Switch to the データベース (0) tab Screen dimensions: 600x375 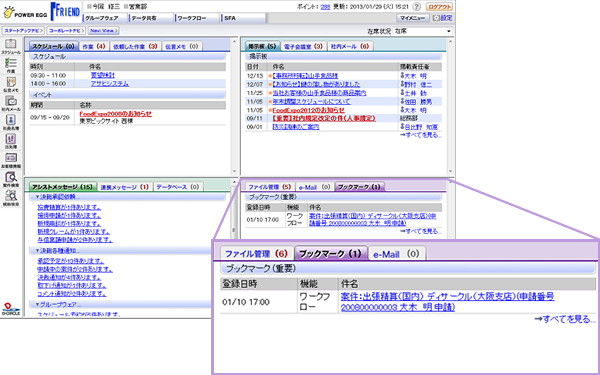tap(178, 187)
